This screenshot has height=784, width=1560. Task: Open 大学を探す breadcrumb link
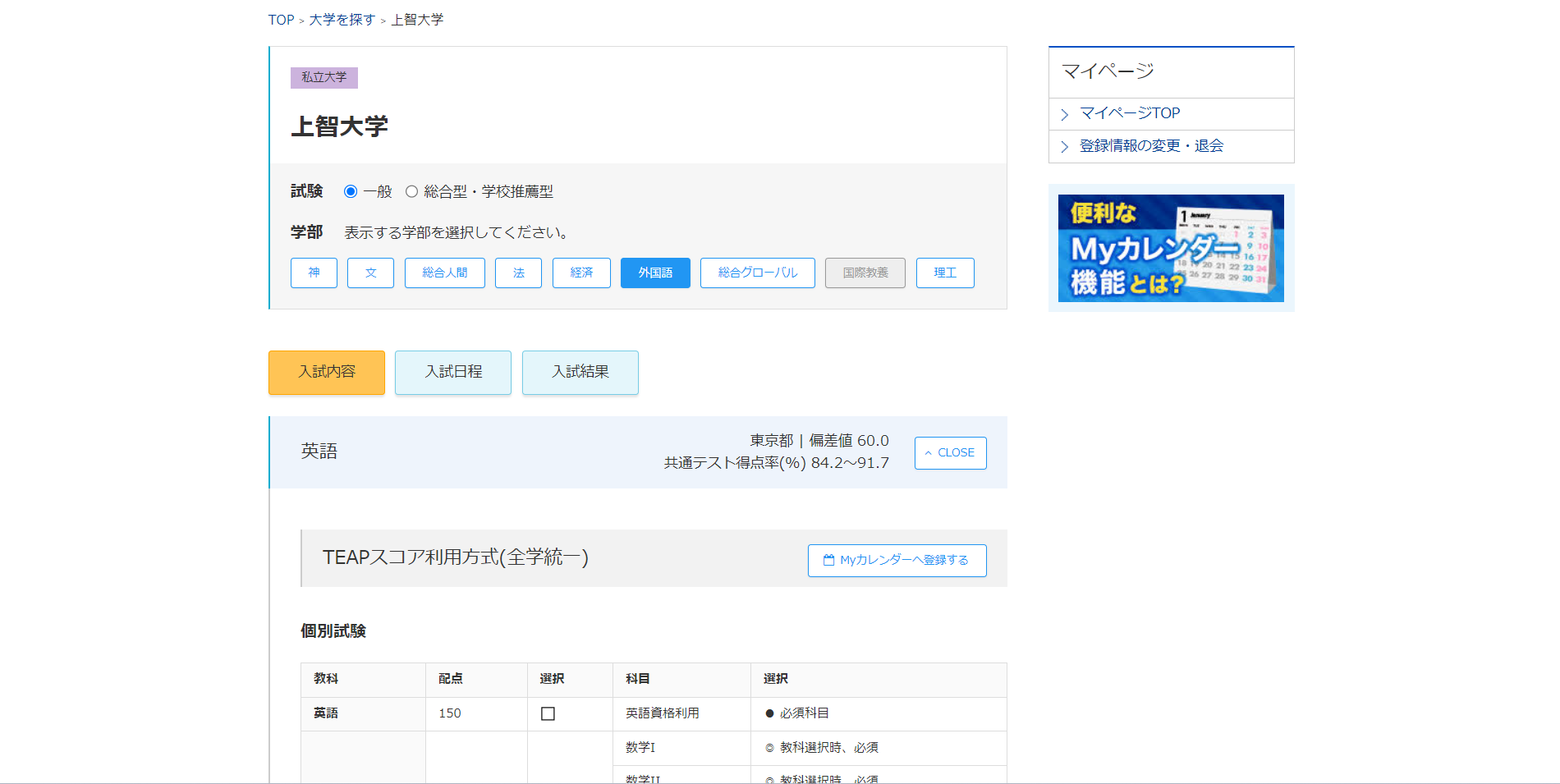point(342,20)
